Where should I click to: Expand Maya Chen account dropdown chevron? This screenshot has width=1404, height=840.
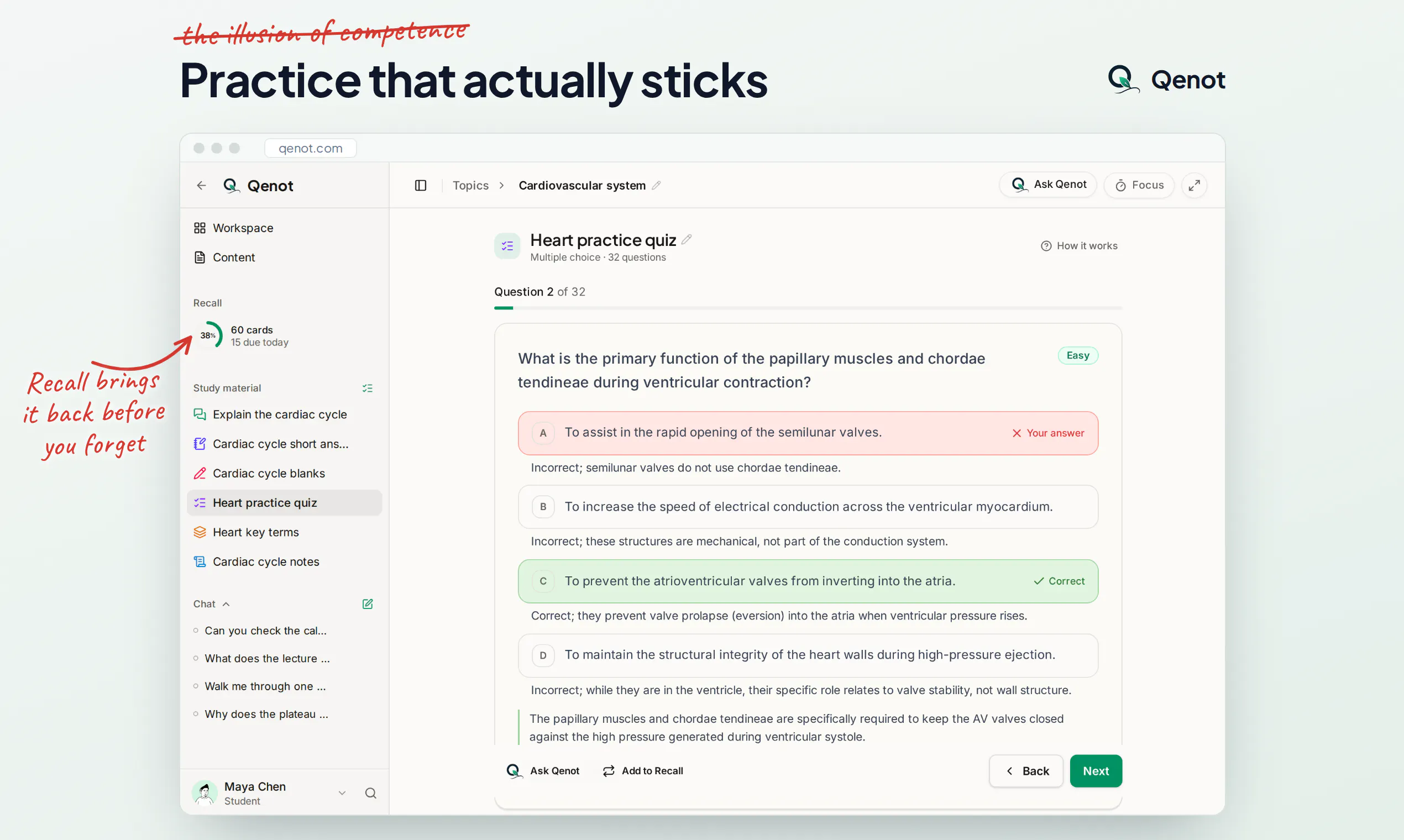[342, 793]
